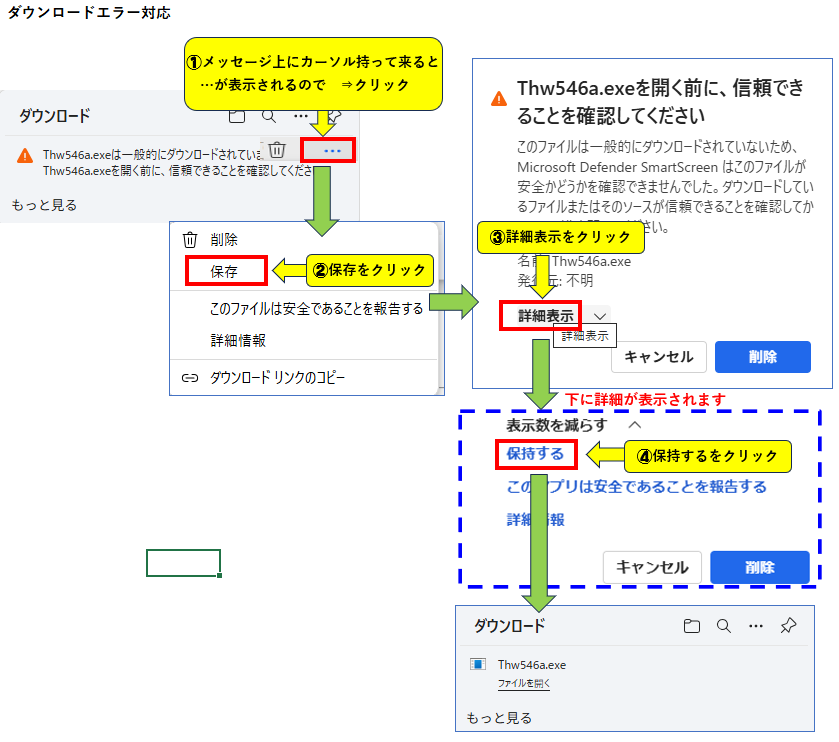The image size is (839, 742).
Task: Select 削除 from the context menu
Action: 224,240
